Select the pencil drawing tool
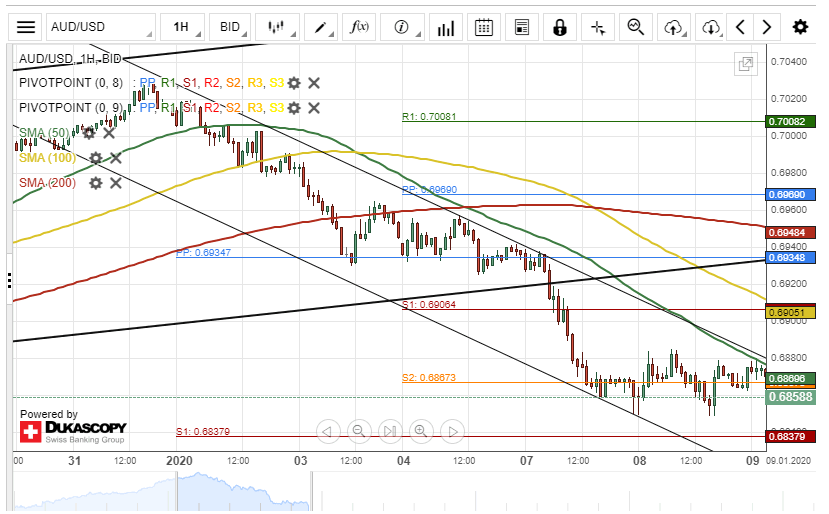 (x=321, y=27)
